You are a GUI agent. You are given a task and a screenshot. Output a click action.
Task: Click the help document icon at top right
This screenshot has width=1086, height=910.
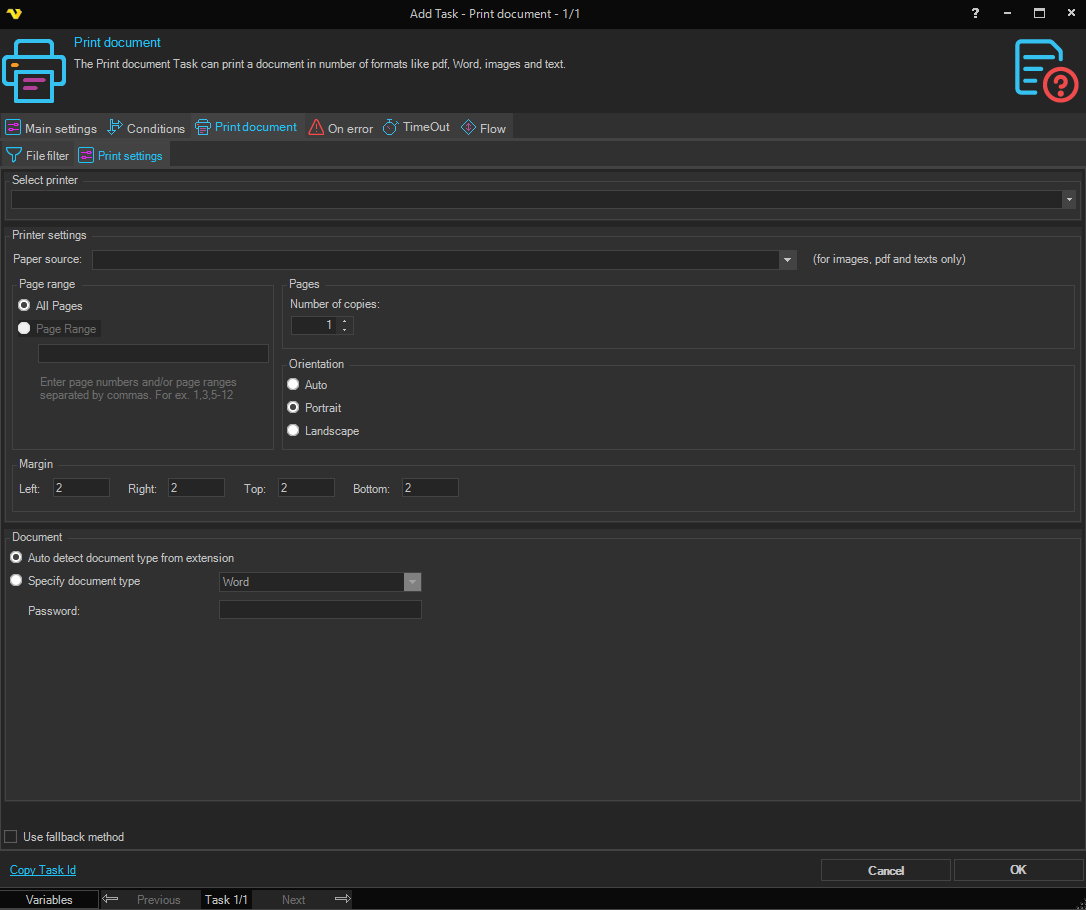pos(1046,70)
